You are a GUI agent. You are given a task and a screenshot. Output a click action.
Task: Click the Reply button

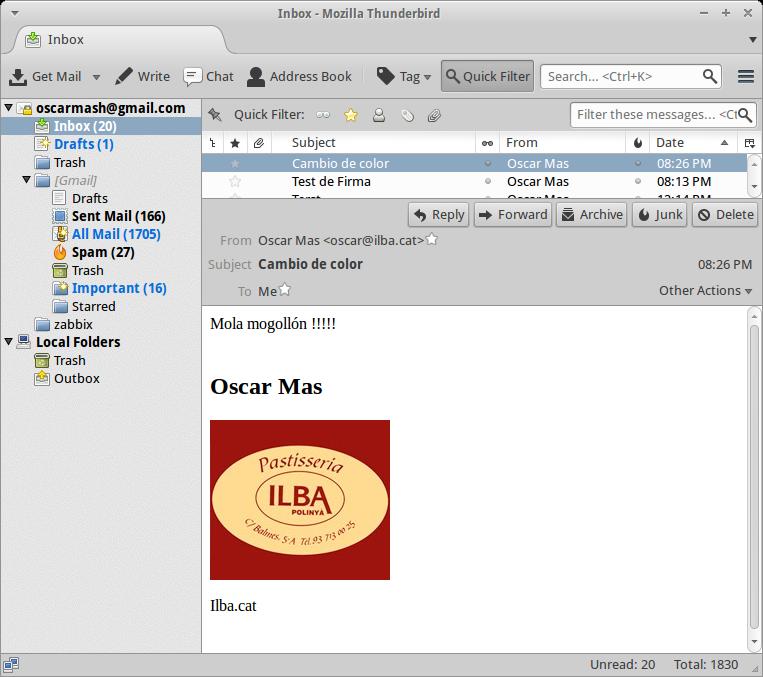[438, 215]
